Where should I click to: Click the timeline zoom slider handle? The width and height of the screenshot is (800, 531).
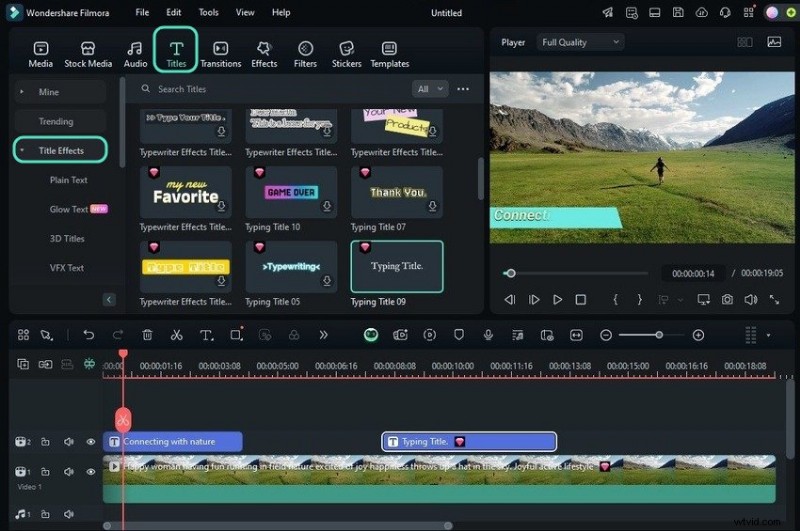coord(659,335)
